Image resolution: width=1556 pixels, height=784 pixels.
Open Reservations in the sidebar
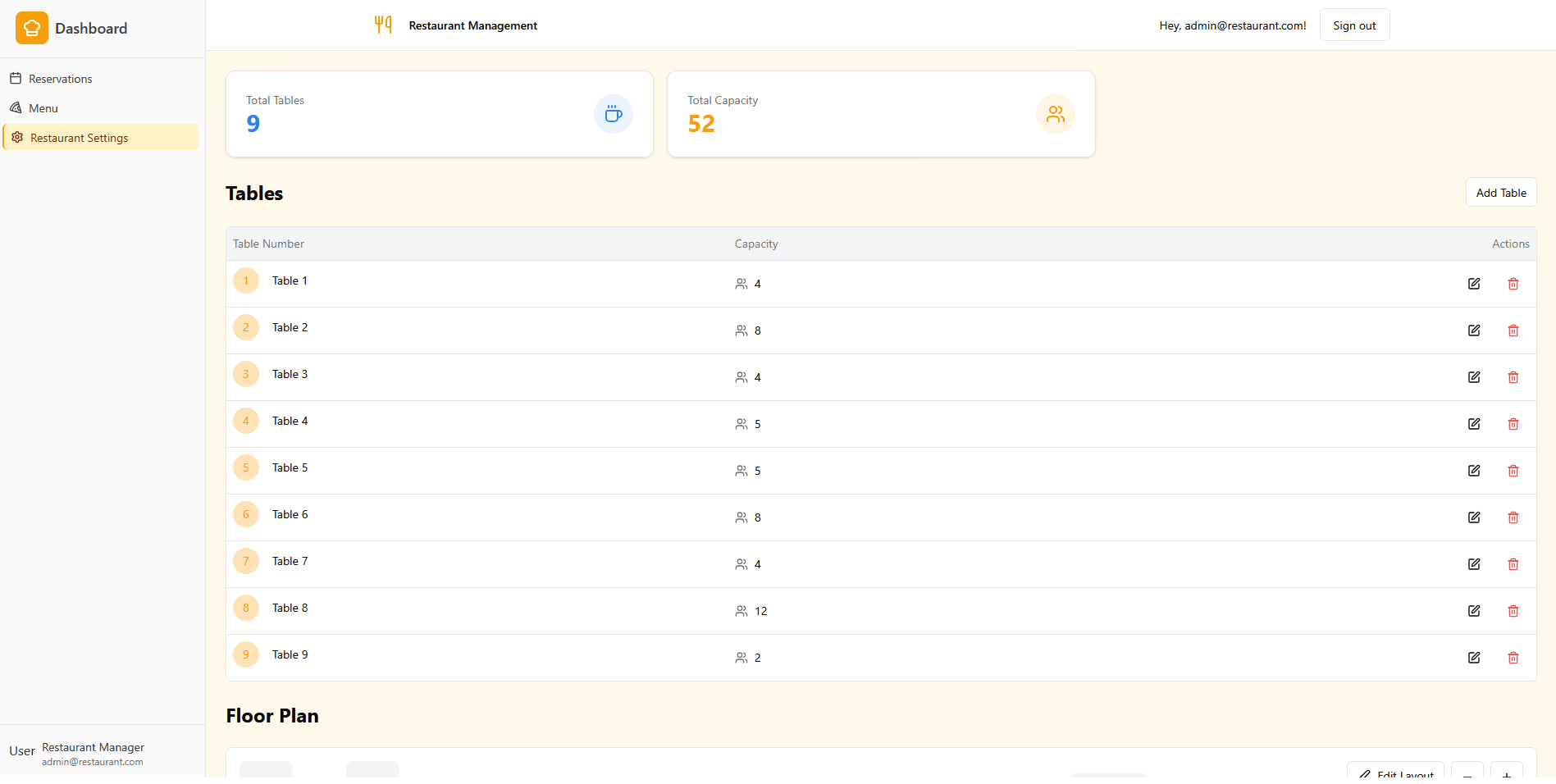[60, 79]
